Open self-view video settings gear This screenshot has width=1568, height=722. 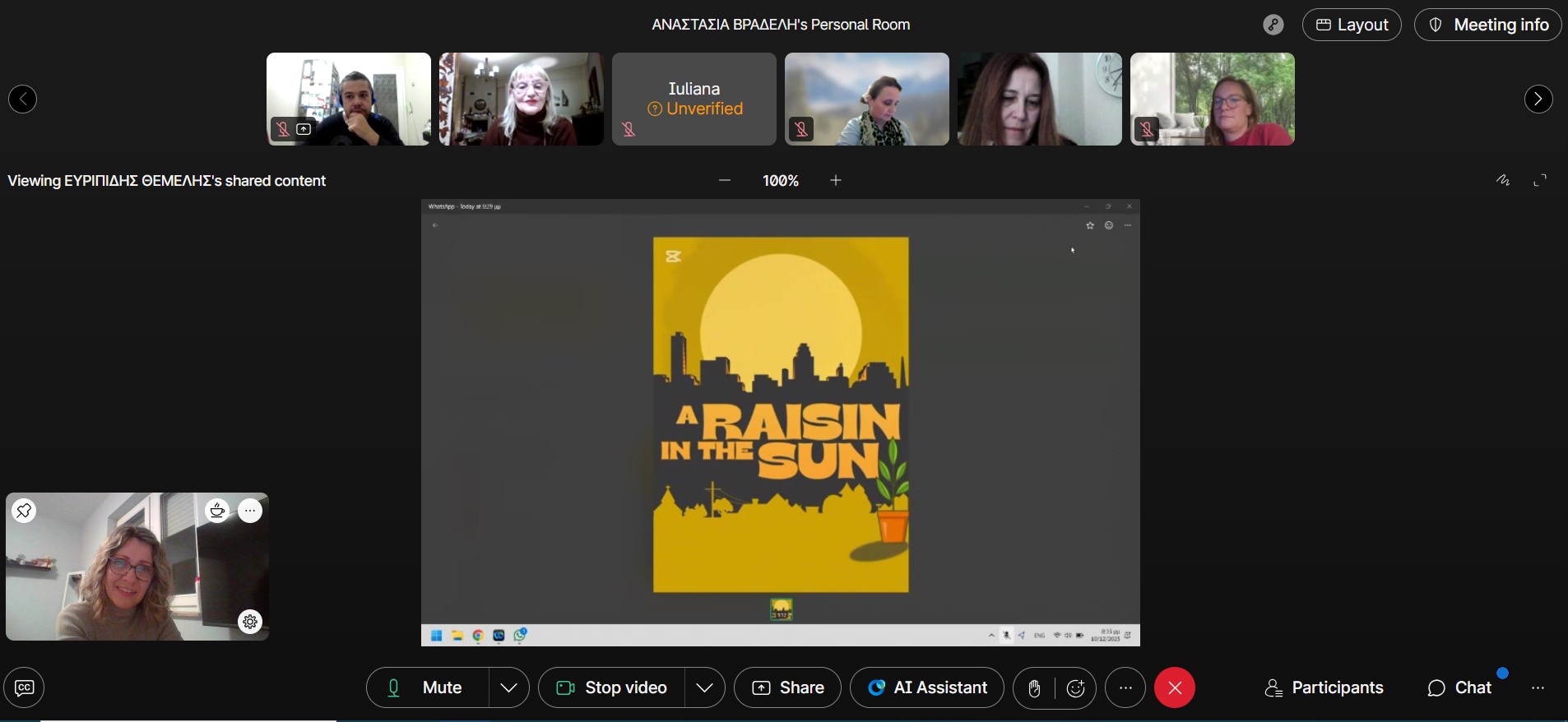click(x=250, y=622)
